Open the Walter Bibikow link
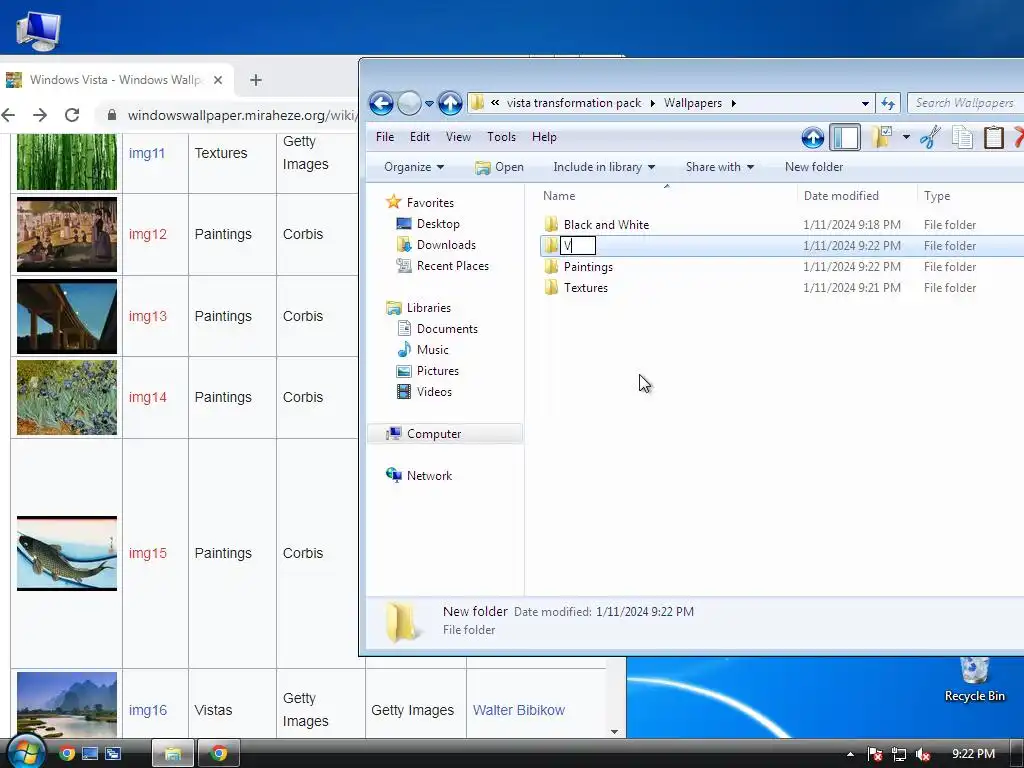 point(519,710)
